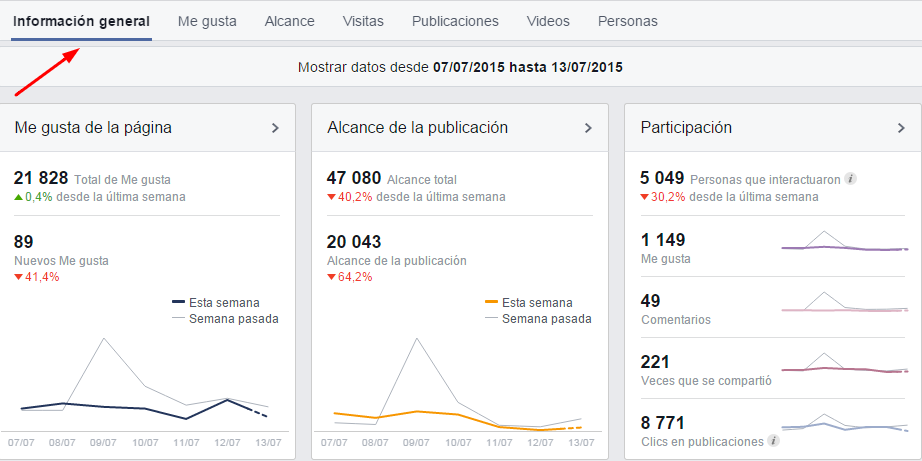
Task: Expand Me gusta de la página chevron
Action: pos(275,128)
